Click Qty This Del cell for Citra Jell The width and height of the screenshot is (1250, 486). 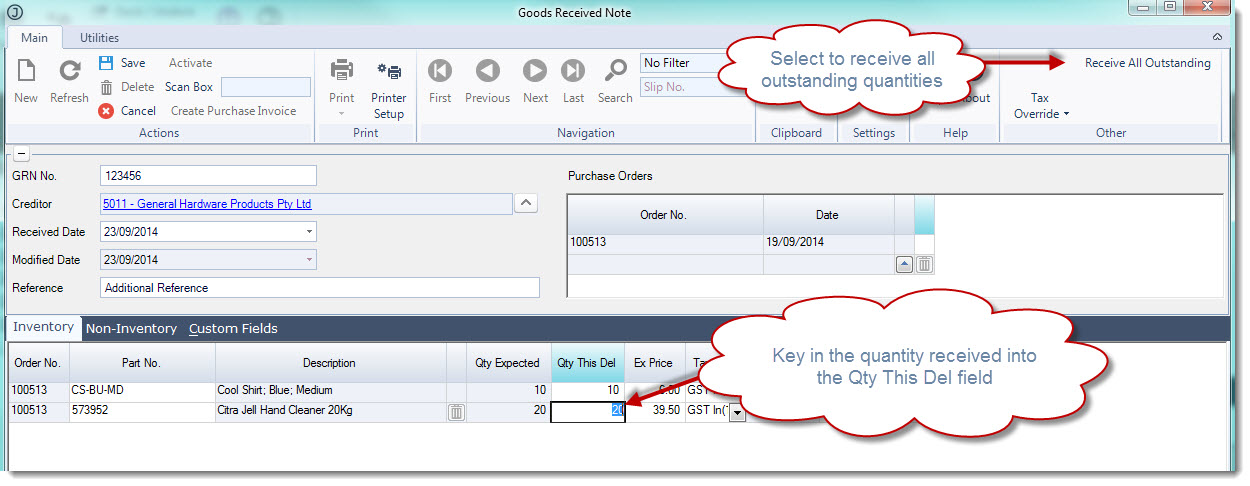(x=588, y=411)
